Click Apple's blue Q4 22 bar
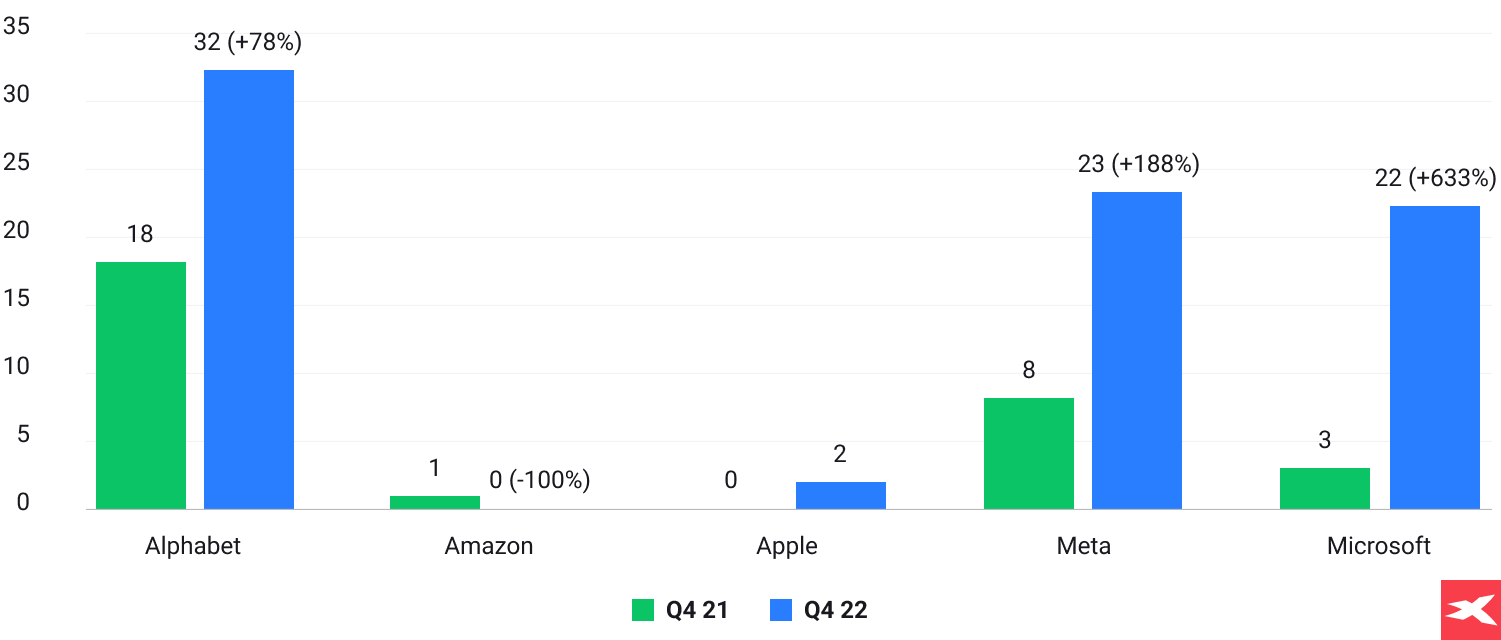 [x=841, y=495]
